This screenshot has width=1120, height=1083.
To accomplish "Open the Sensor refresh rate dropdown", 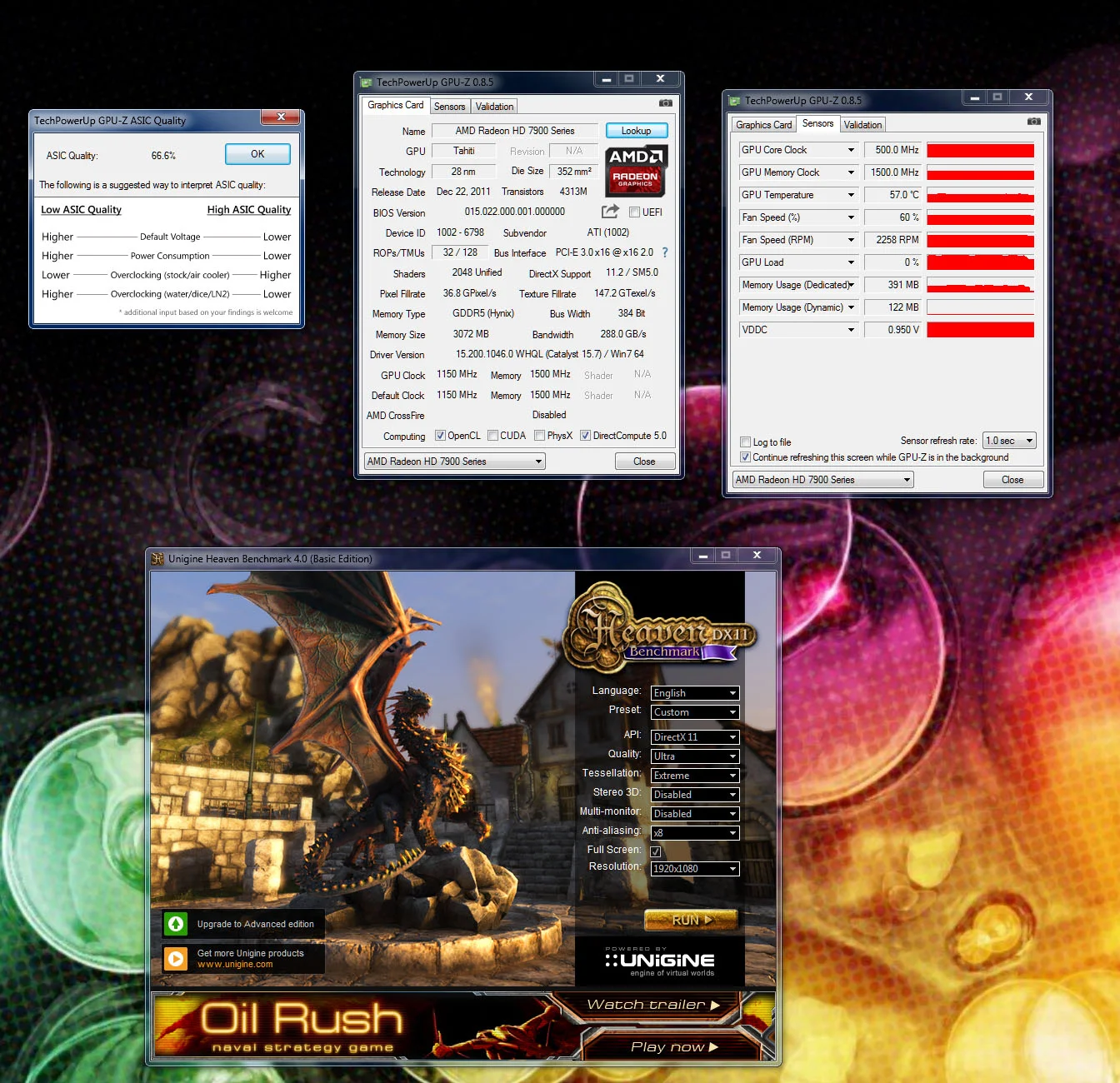I will click(x=1008, y=441).
